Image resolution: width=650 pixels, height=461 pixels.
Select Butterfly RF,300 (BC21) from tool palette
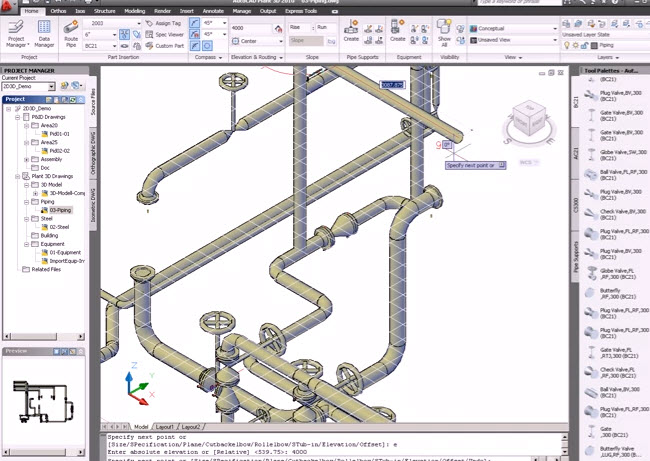[610, 294]
